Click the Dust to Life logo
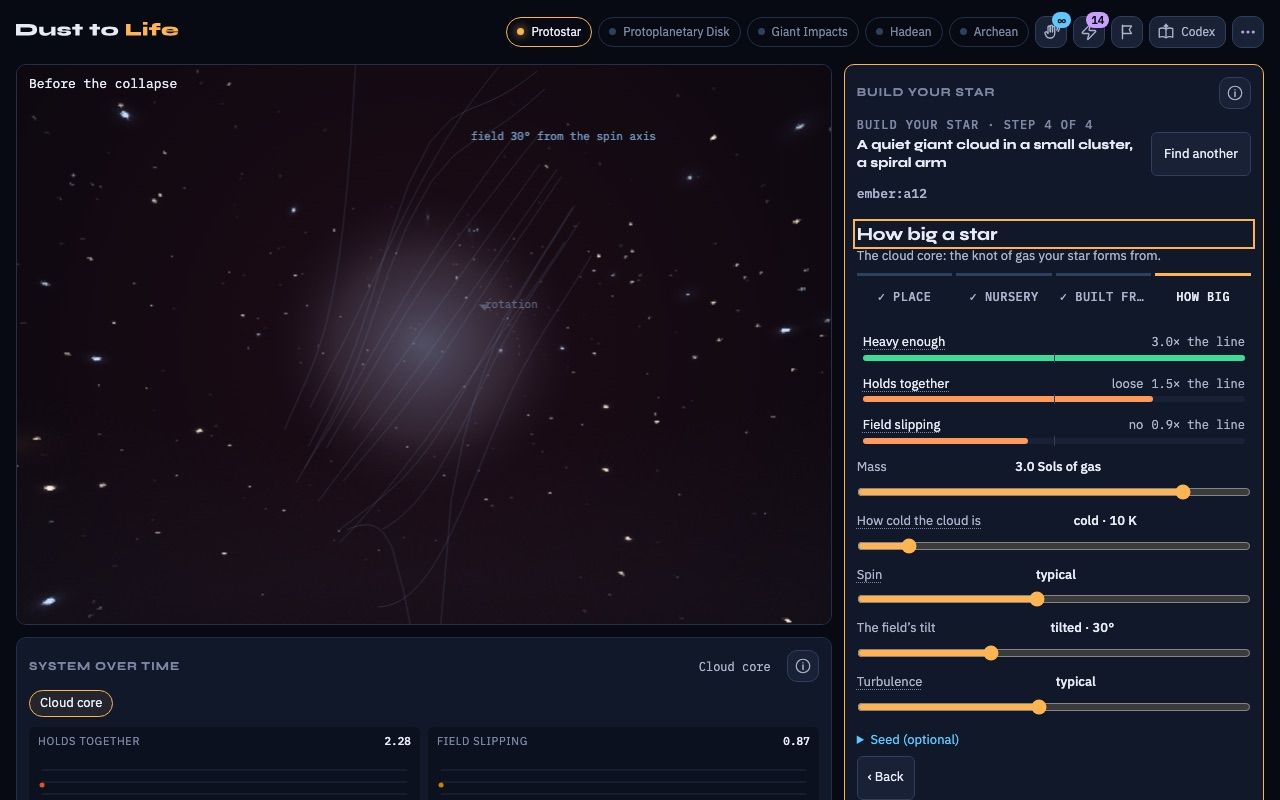 [97, 30]
